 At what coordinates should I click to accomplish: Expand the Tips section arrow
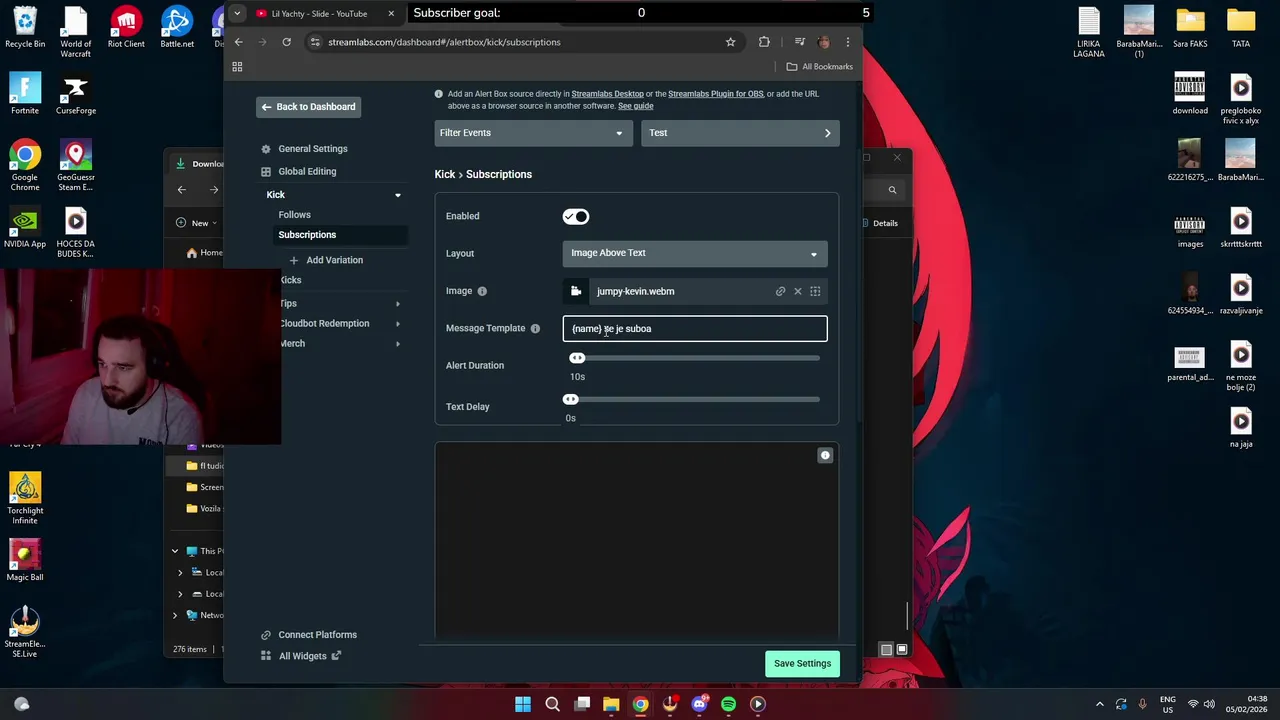coord(397,303)
